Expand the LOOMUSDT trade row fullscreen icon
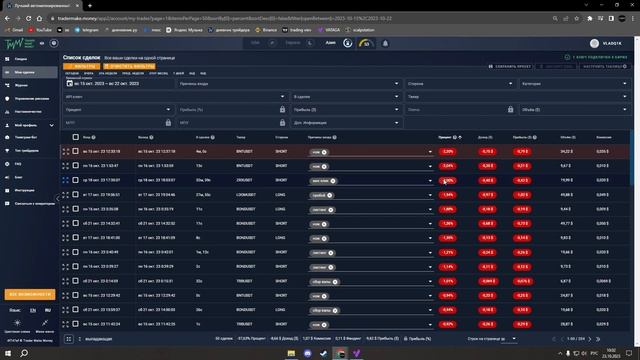Image resolution: width=640 pixels, height=360 pixels. click(66, 195)
